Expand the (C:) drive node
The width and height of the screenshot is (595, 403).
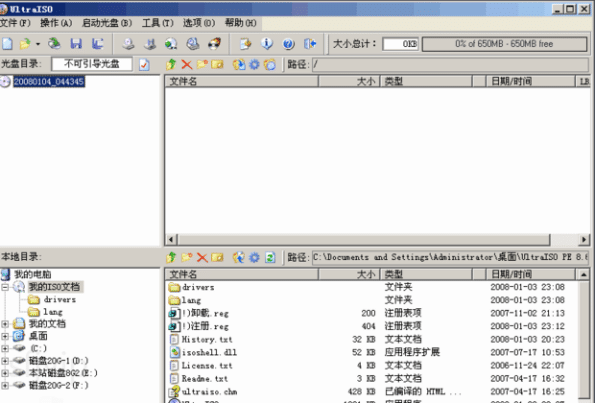click(x=5, y=348)
